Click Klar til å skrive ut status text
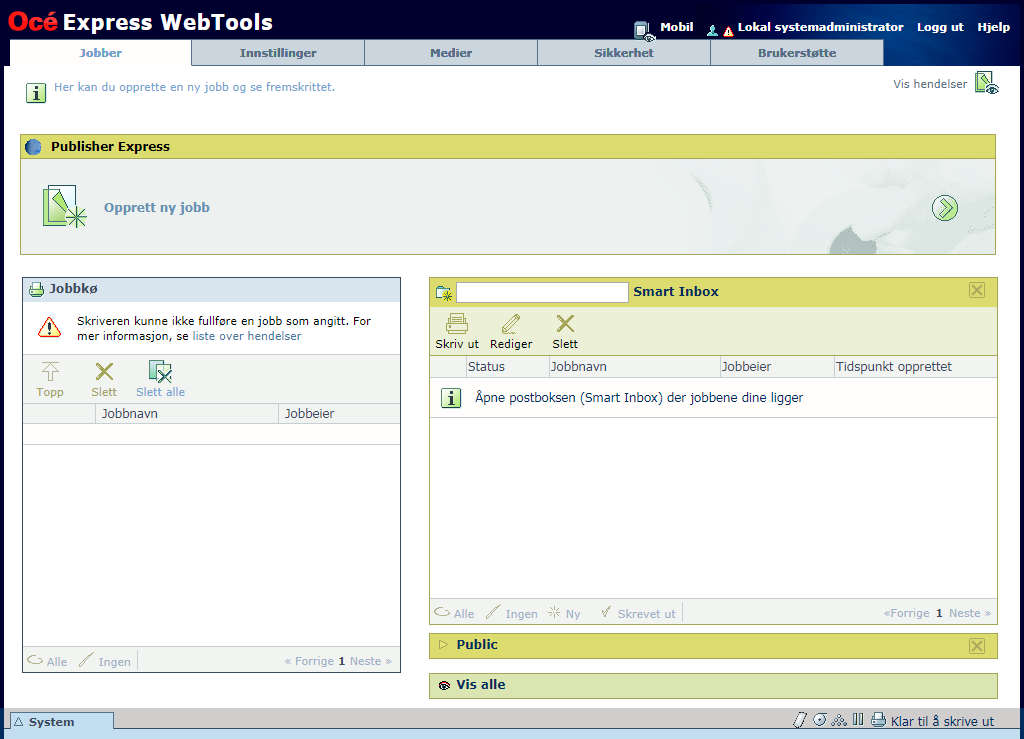This screenshot has height=739, width=1024. click(x=942, y=721)
